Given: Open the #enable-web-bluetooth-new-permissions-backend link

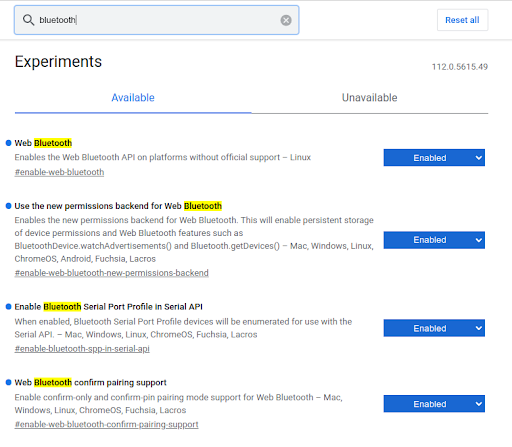Looking at the screenshot, I should tap(112, 273).
